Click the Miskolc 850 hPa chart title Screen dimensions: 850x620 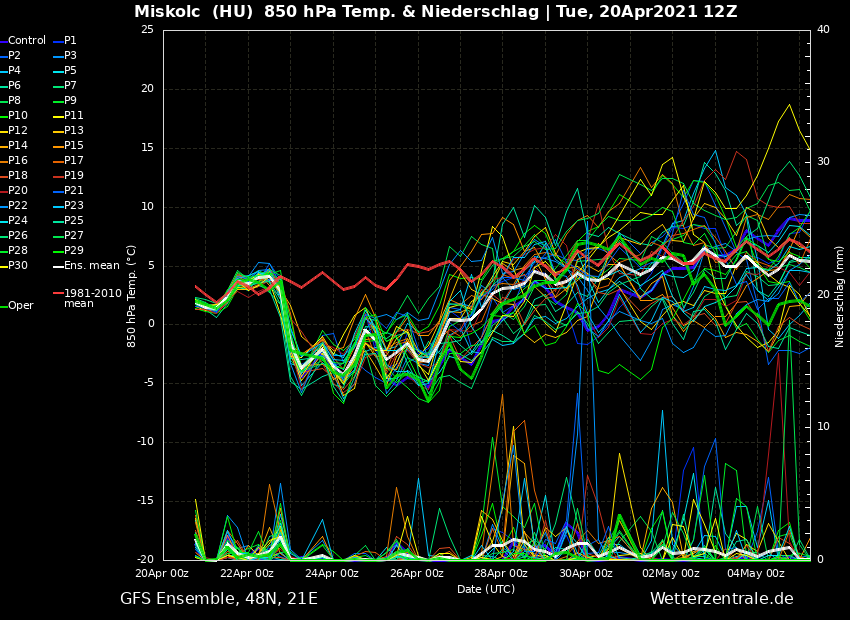(x=435, y=12)
